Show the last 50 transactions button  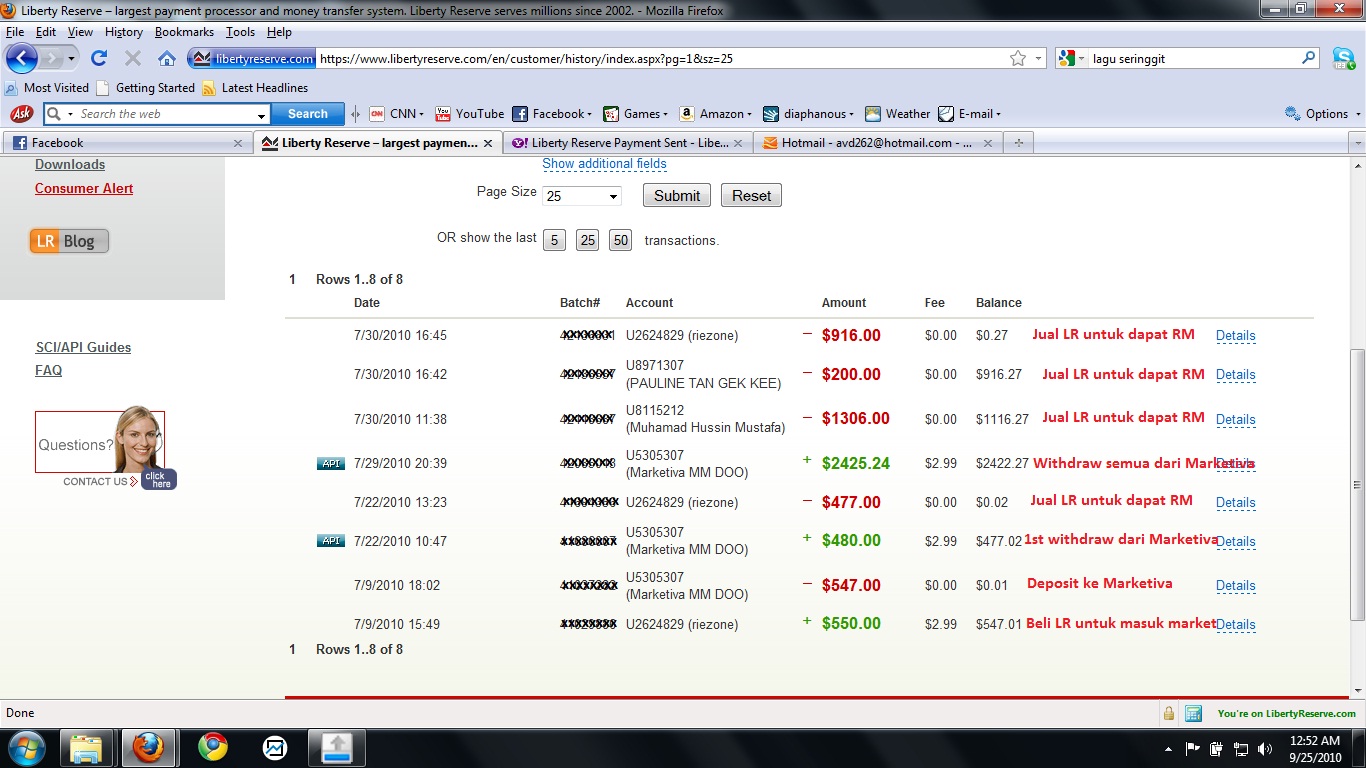(x=621, y=240)
